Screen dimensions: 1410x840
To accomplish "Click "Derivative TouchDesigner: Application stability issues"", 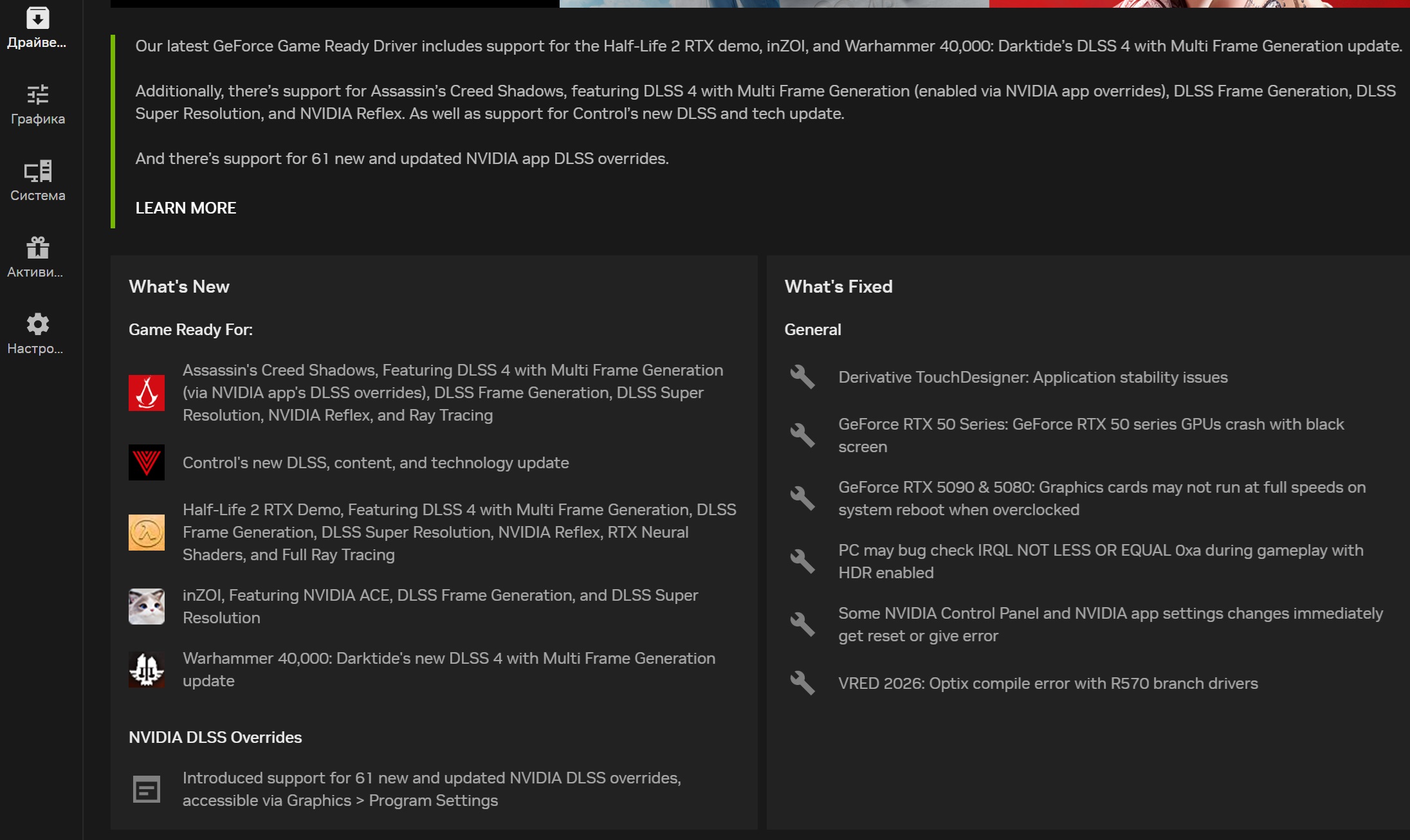I will coord(1033,378).
